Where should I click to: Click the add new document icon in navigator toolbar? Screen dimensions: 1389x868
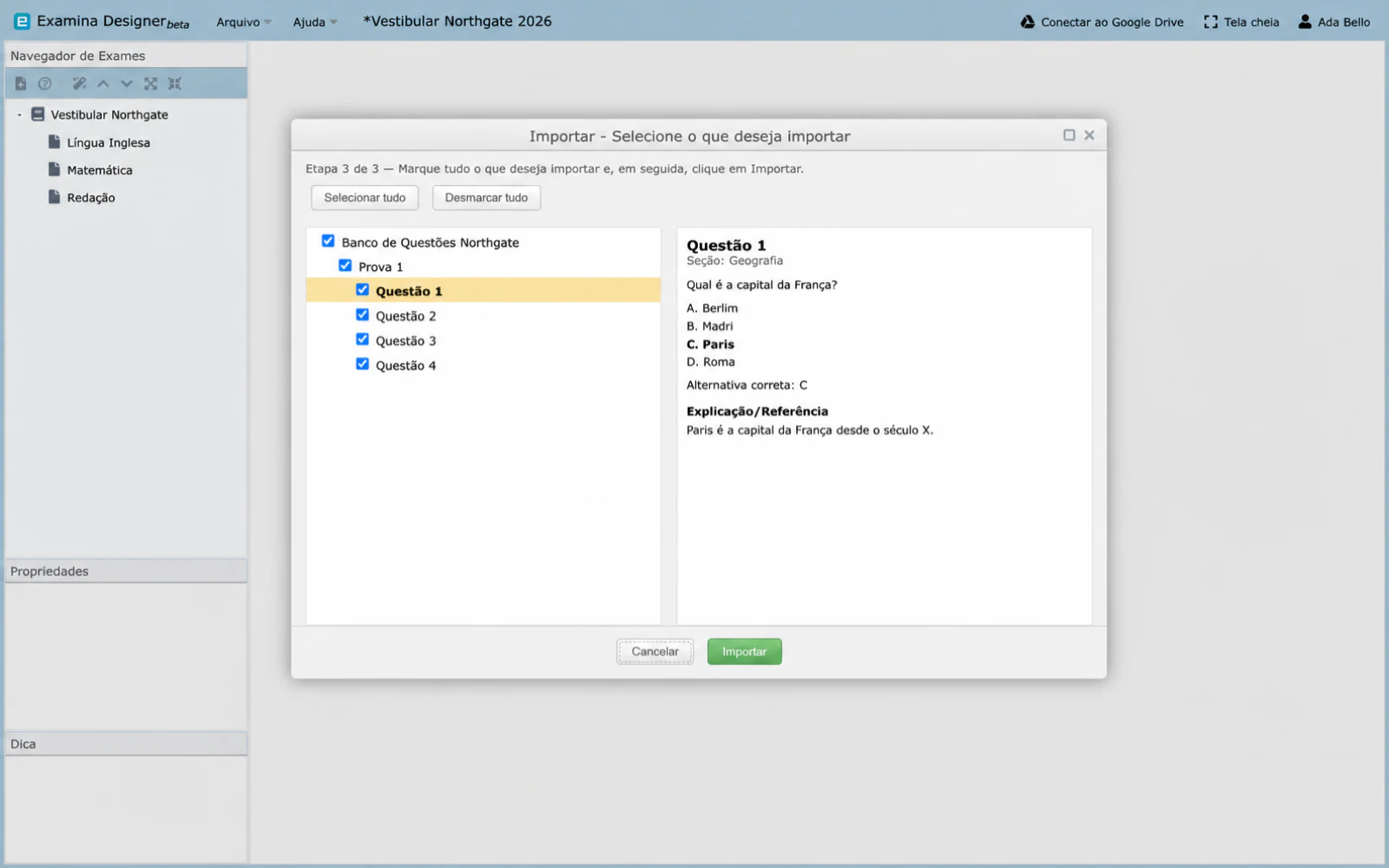pyautogui.click(x=21, y=84)
